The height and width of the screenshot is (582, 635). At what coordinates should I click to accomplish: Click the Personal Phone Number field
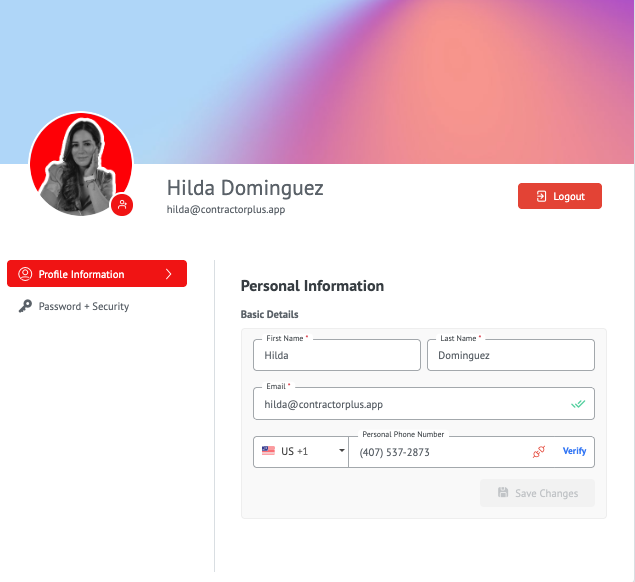[441, 452]
